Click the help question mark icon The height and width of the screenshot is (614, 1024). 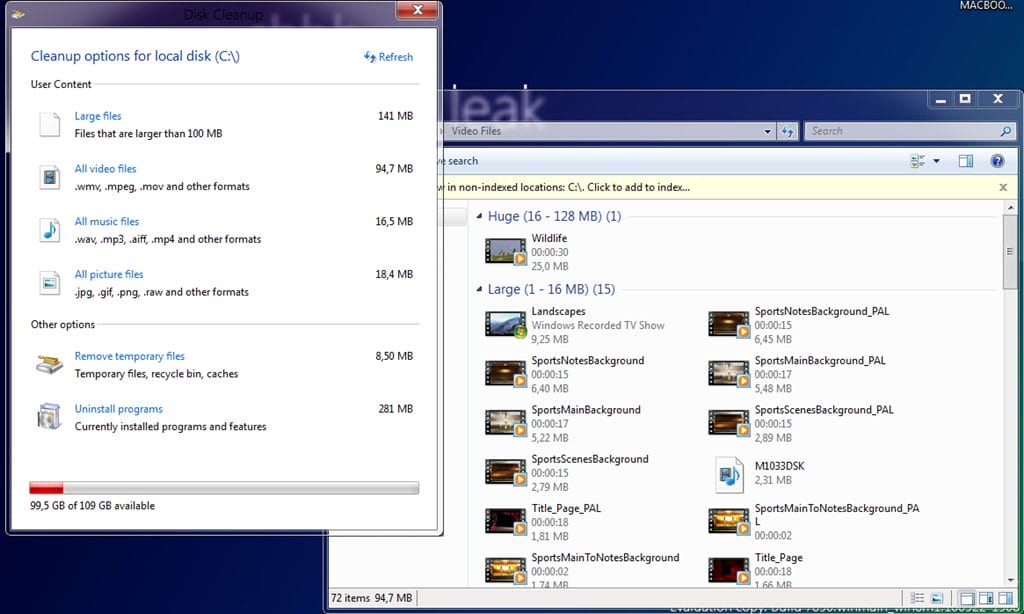click(x=997, y=161)
